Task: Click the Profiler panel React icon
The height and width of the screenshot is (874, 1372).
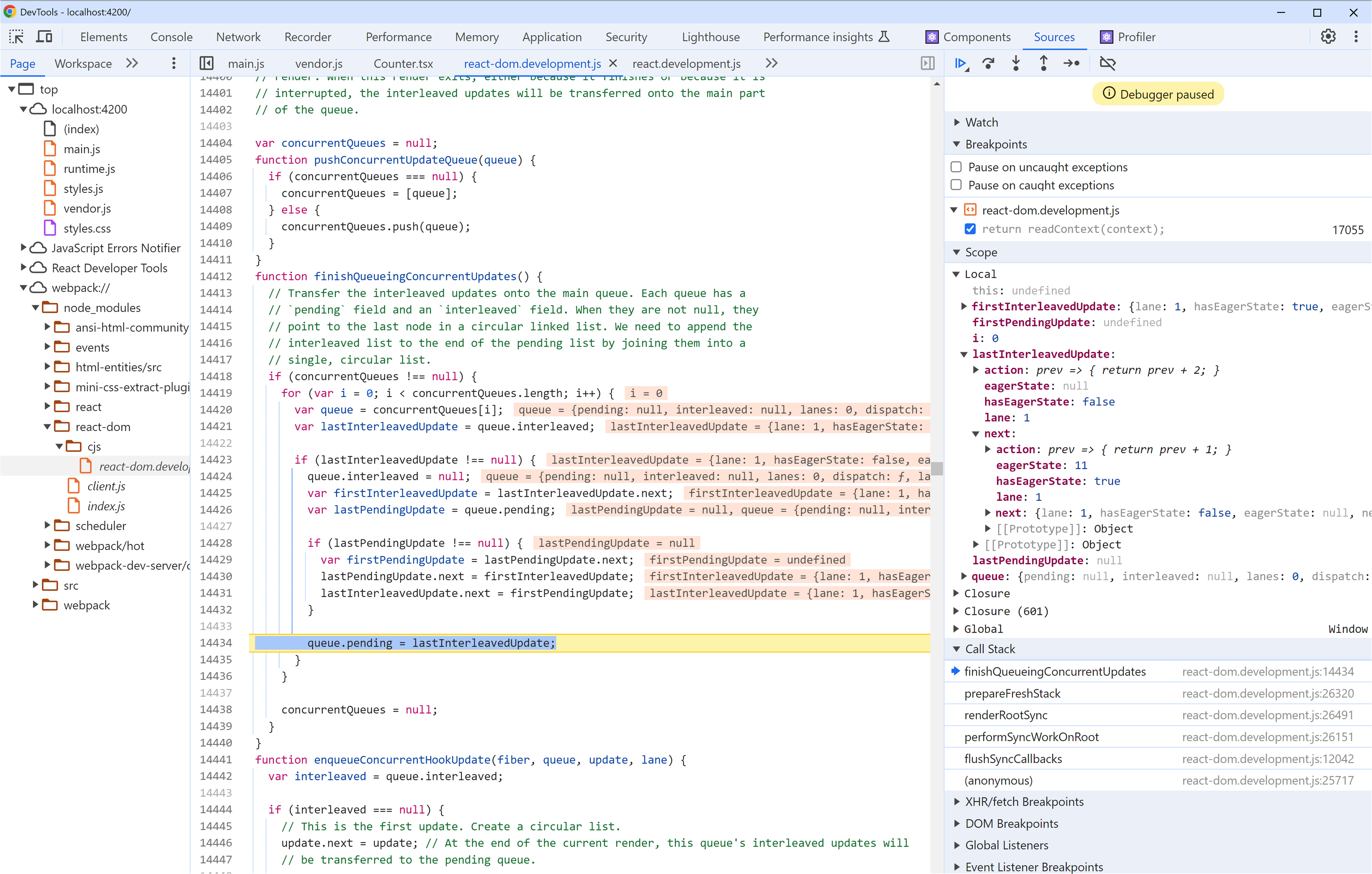Action: point(1107,37)
